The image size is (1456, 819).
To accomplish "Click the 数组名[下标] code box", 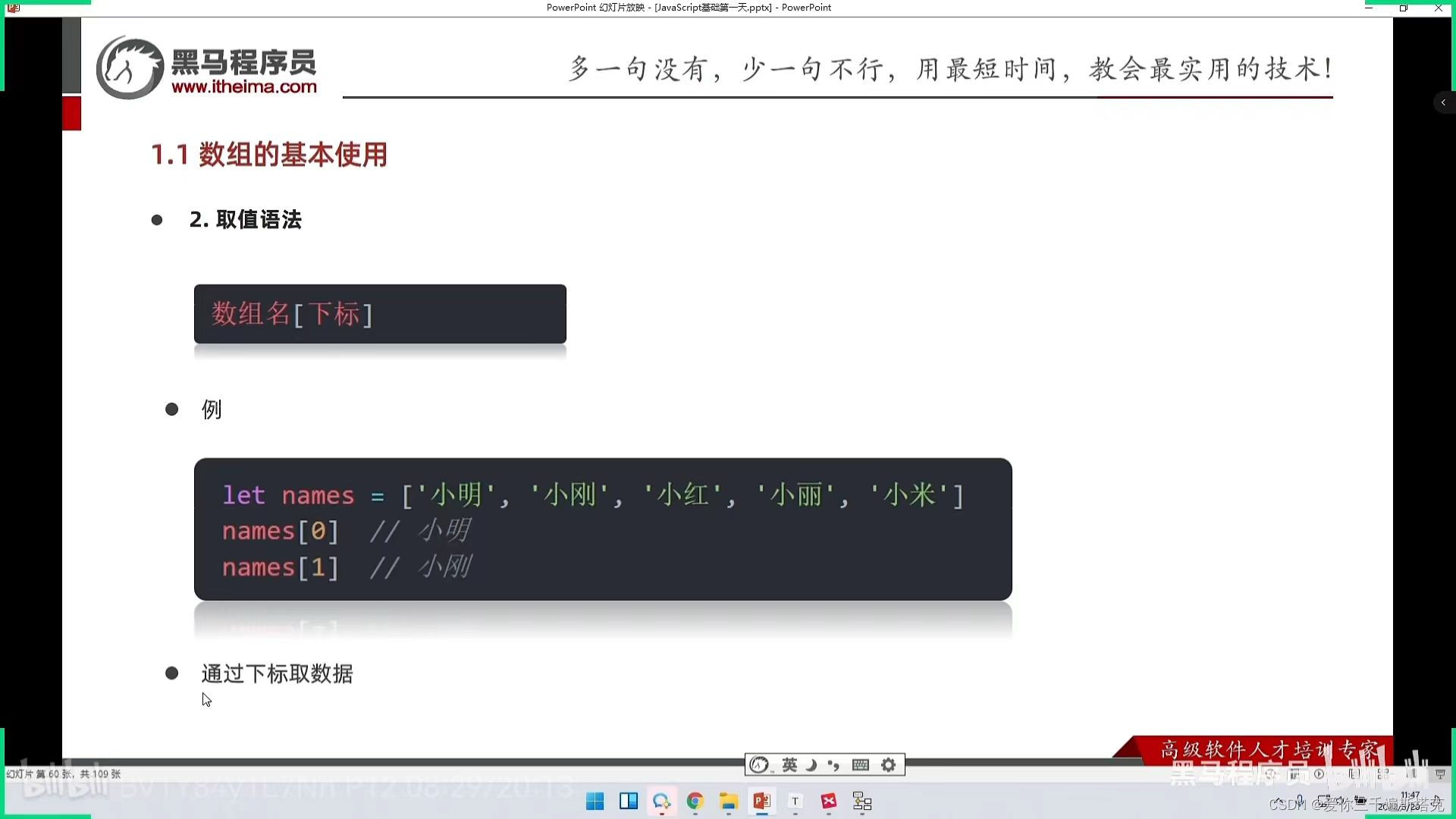I will point(380,314).
